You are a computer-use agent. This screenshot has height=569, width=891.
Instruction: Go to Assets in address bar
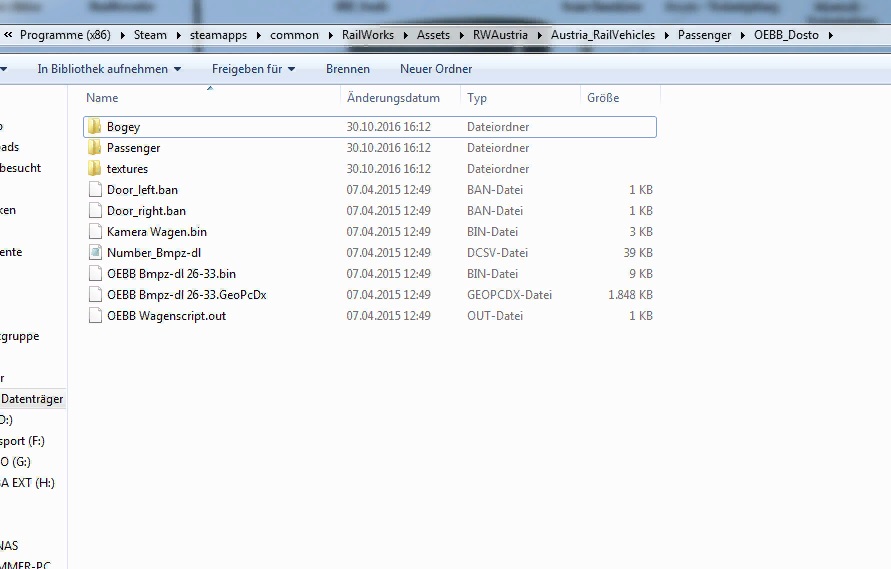tap(433, 35)
